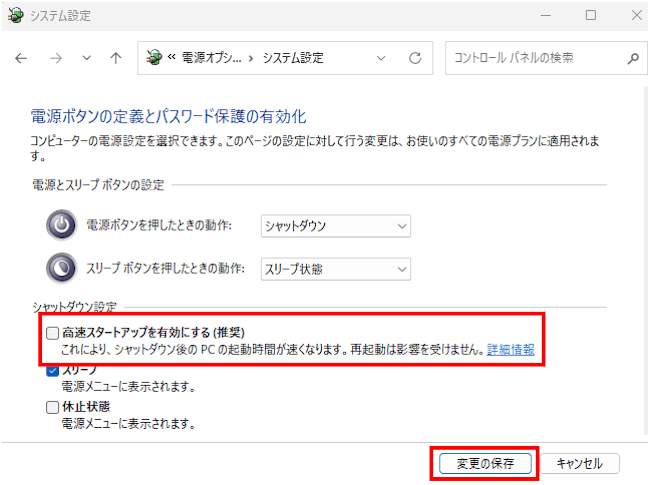Check the 休止状態 checkbox

(x=53, y=407)
